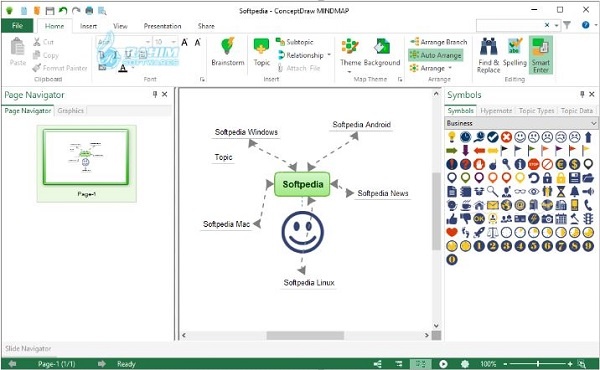Start presentation play button in status bar
Viewport: 600px width, 370px height.
443,364
